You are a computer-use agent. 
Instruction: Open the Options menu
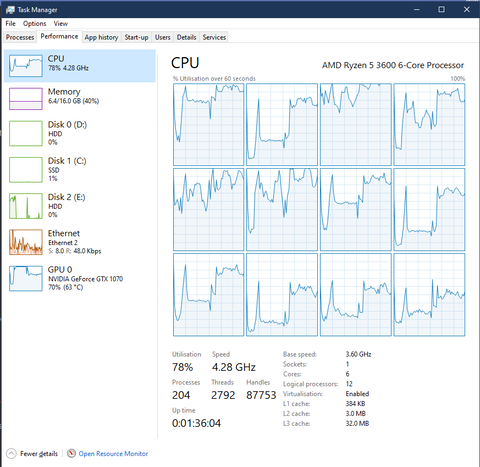(x=34, y=24)
